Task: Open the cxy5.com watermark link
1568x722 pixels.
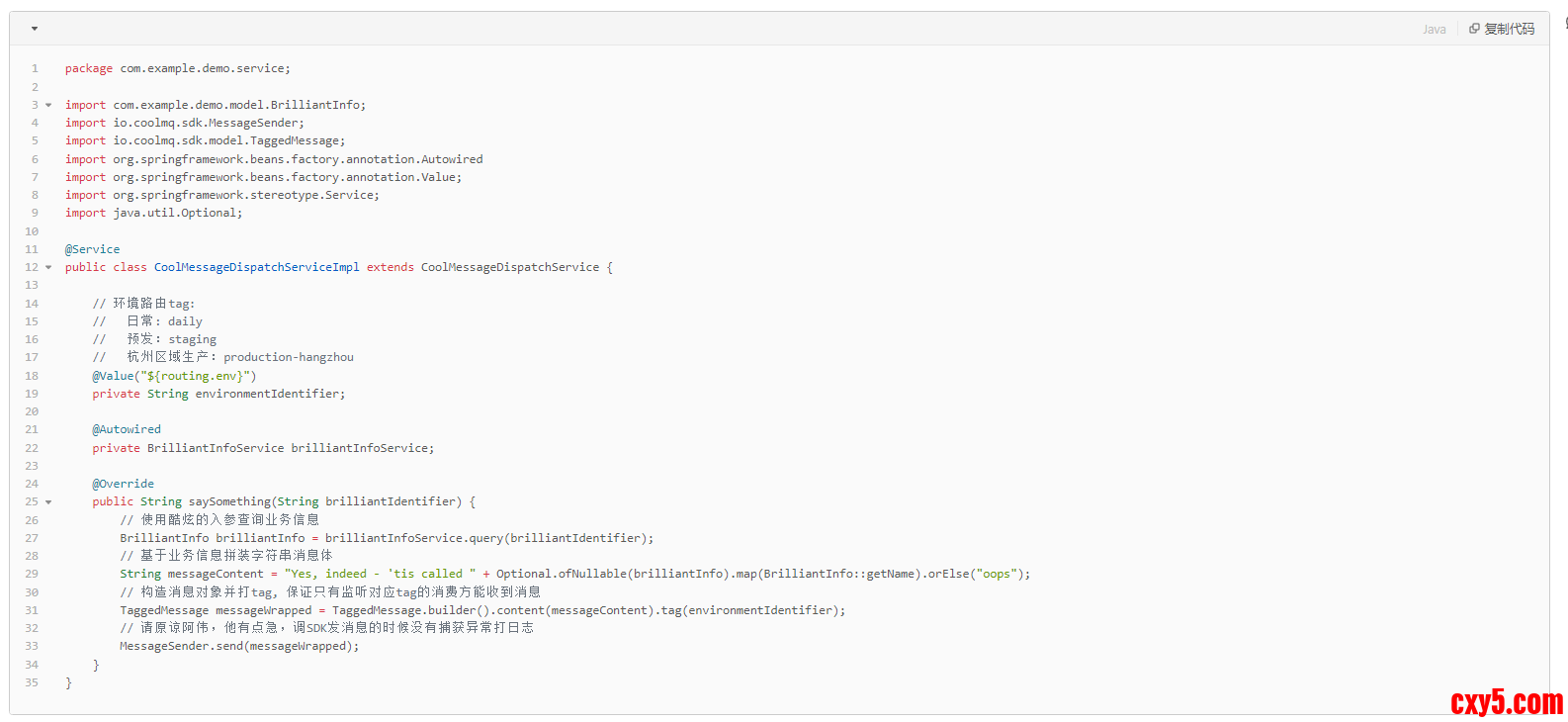Action: coord(1506,702)
